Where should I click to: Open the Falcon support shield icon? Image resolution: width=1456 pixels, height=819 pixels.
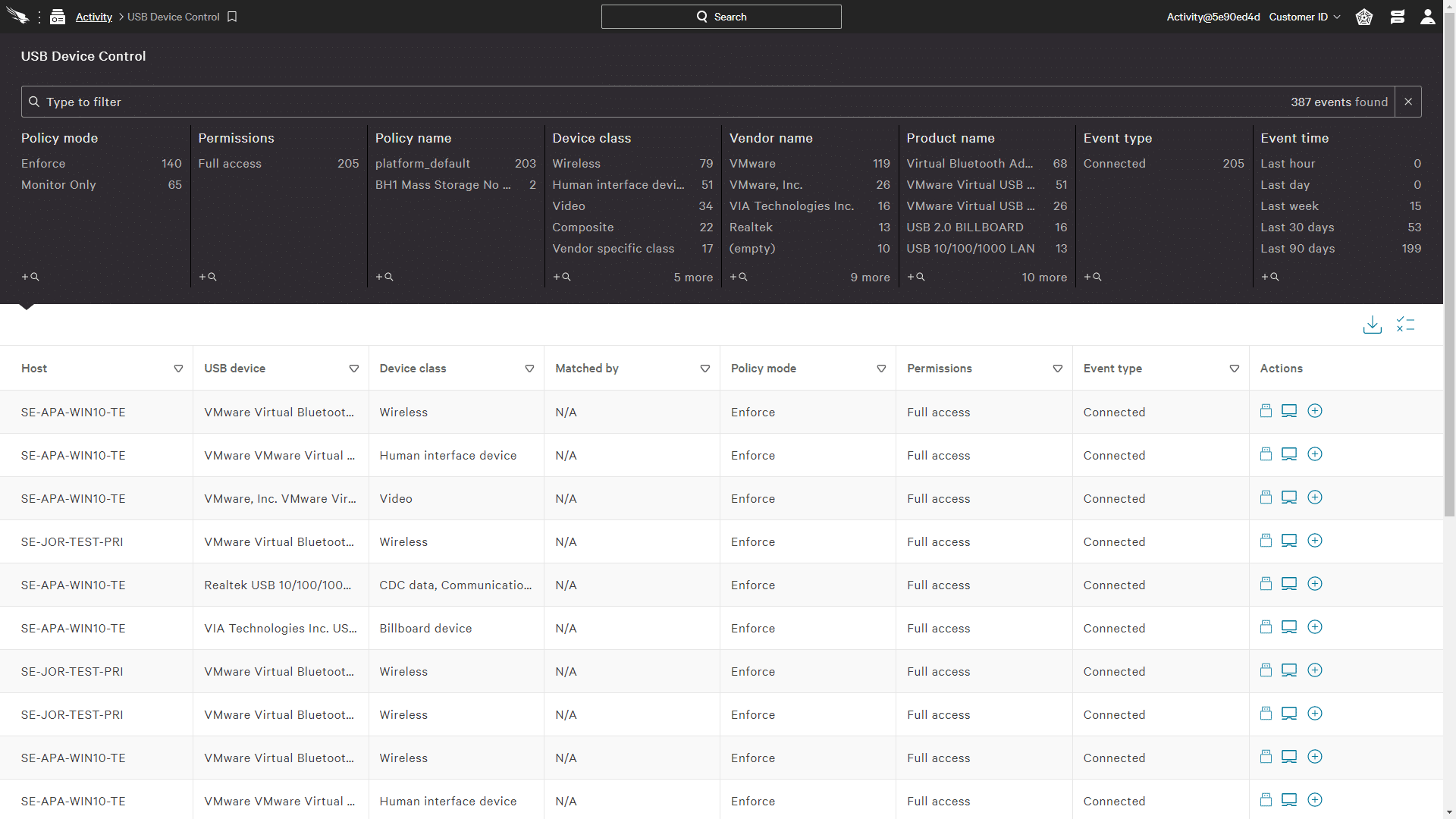pyautogui.click(x=1364, y=17)
